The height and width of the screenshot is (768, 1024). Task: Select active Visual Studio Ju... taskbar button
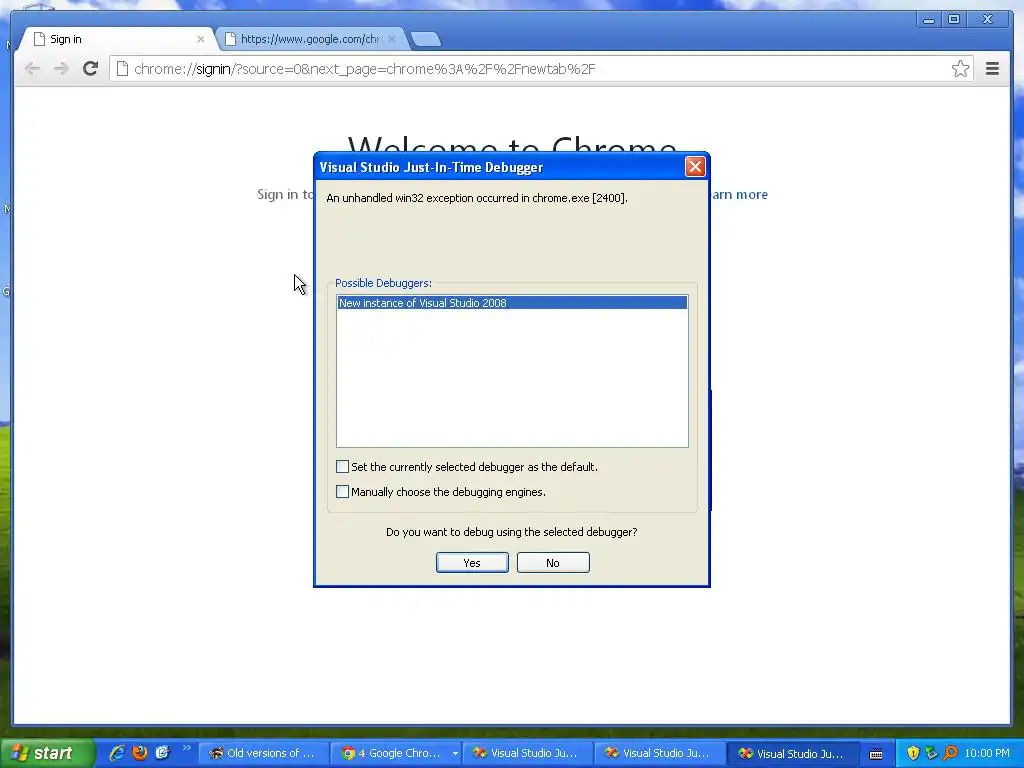point(792,754)
